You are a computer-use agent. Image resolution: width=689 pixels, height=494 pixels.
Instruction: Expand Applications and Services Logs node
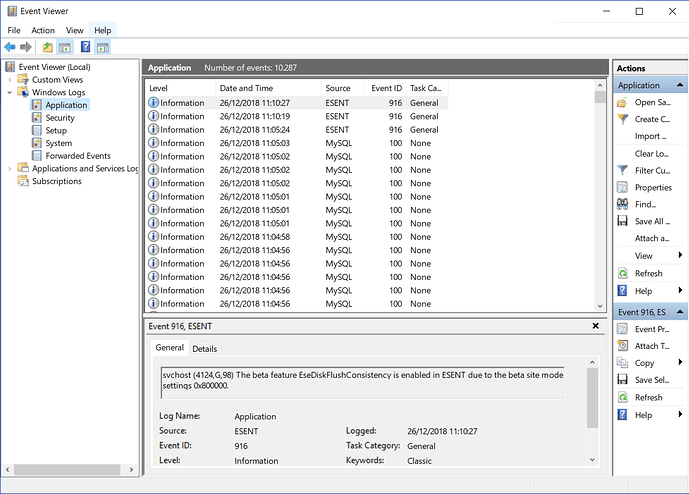[11, 169]
